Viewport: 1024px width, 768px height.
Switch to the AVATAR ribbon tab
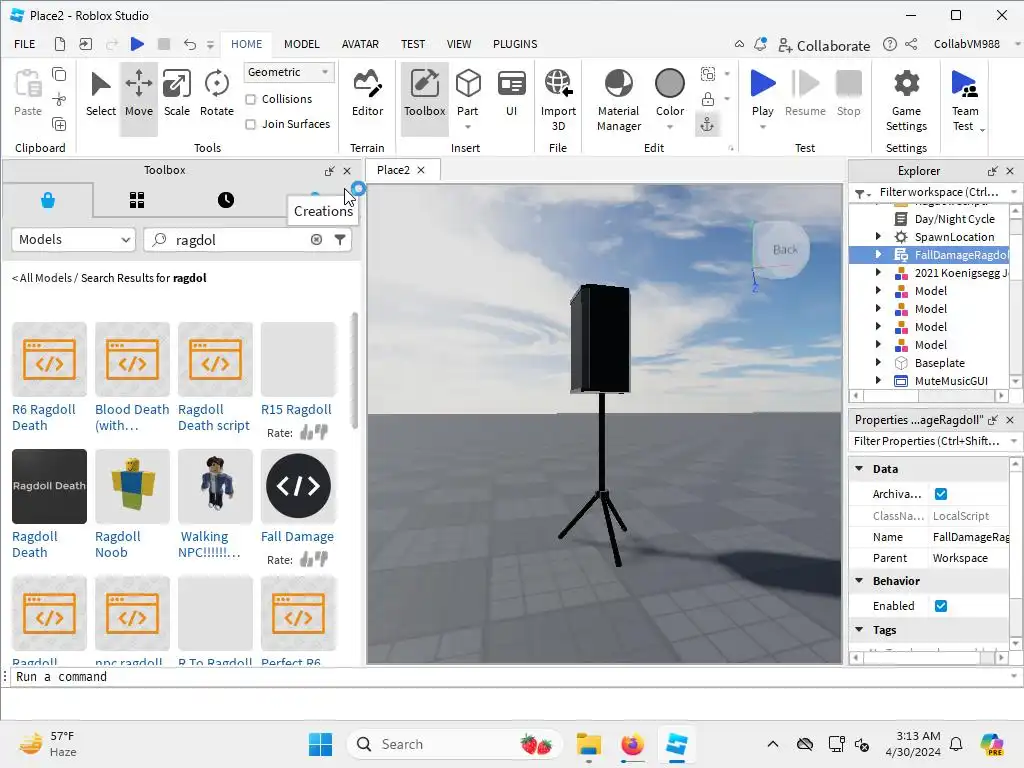click(360, 44)
